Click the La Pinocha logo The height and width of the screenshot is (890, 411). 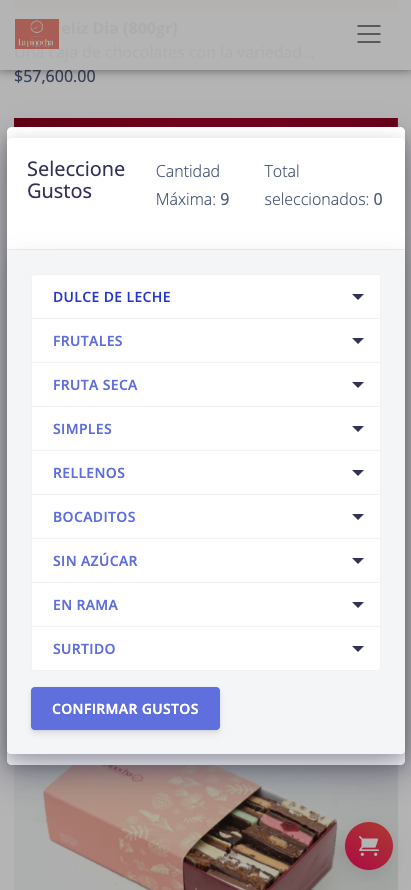37,34
